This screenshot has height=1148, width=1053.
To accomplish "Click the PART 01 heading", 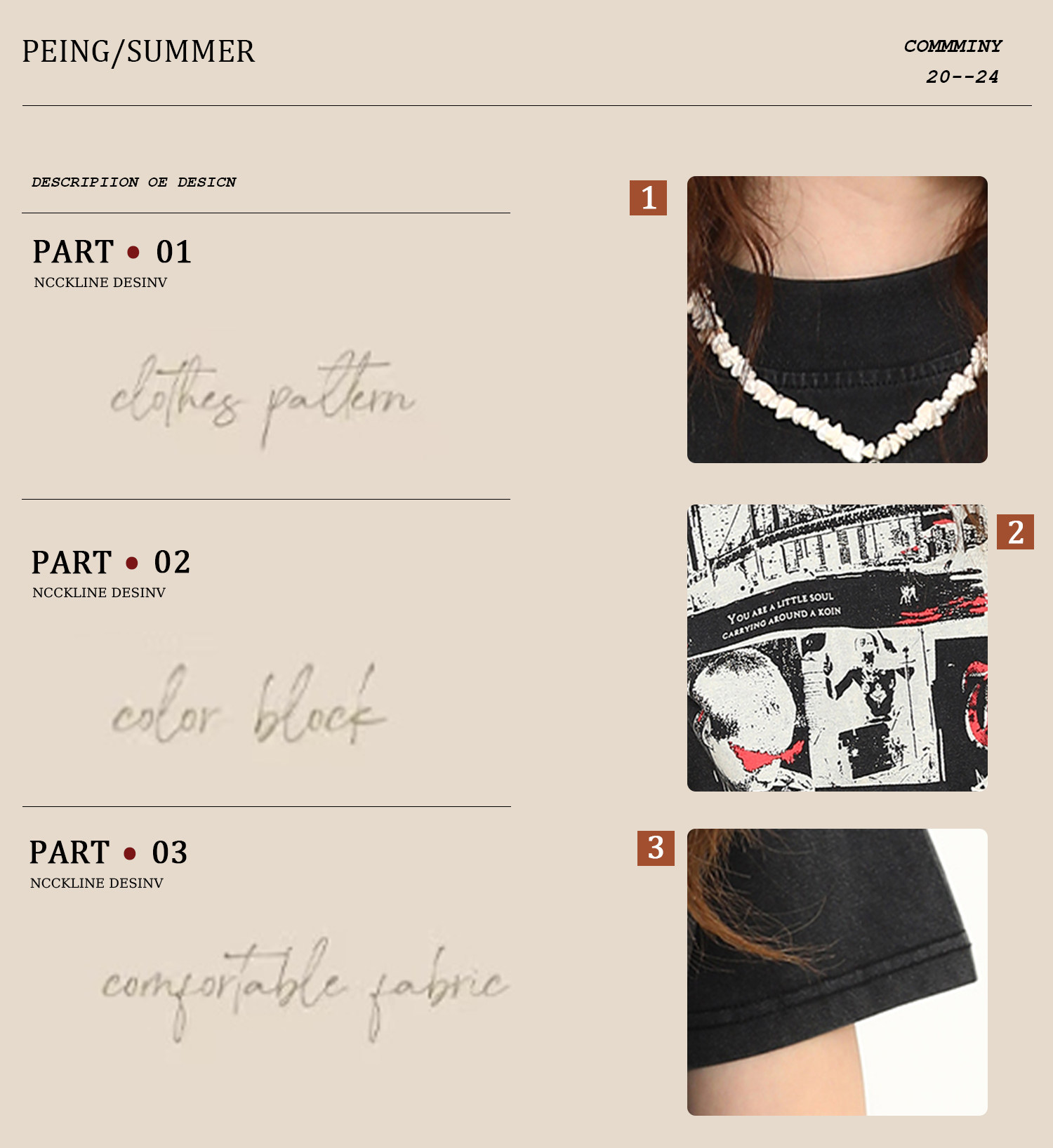I will point(112,251).
